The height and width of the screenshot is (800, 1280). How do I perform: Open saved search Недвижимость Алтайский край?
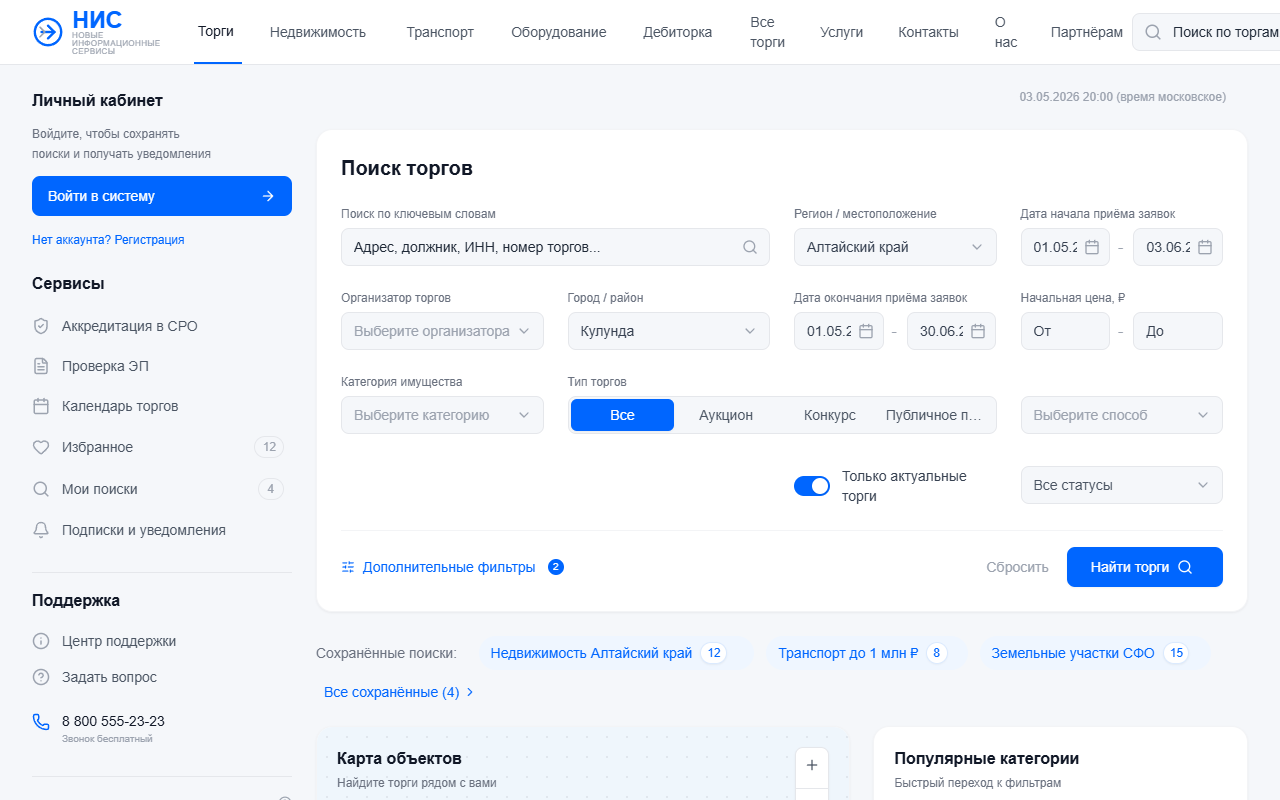coord(616,653)
